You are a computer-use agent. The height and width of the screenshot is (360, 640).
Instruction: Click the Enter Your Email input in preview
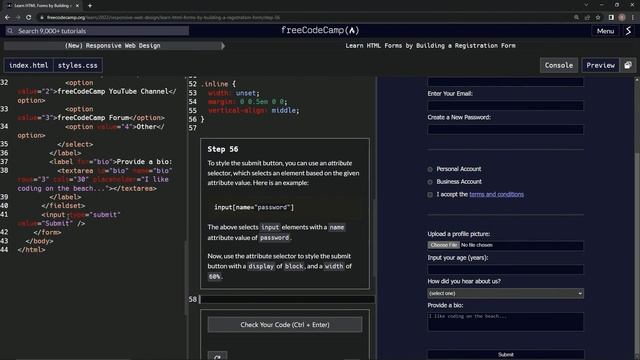coord(505,106)
